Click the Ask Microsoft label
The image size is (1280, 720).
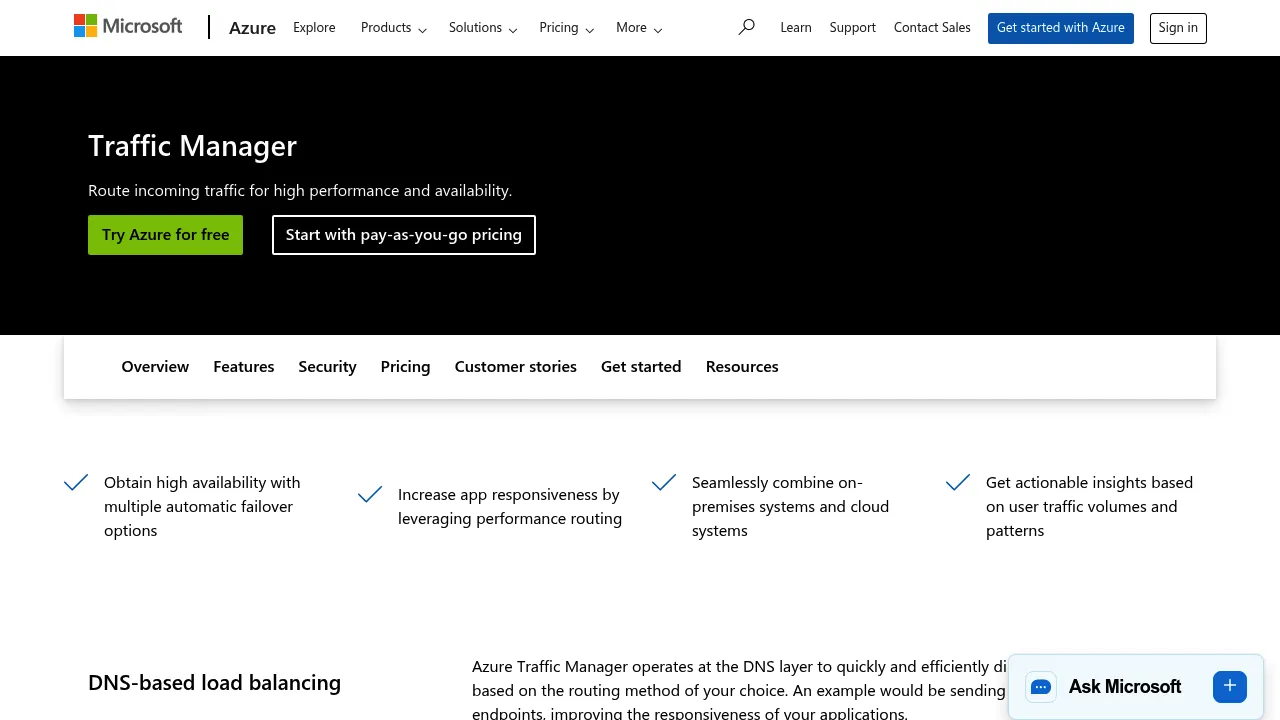point(1125,687)
